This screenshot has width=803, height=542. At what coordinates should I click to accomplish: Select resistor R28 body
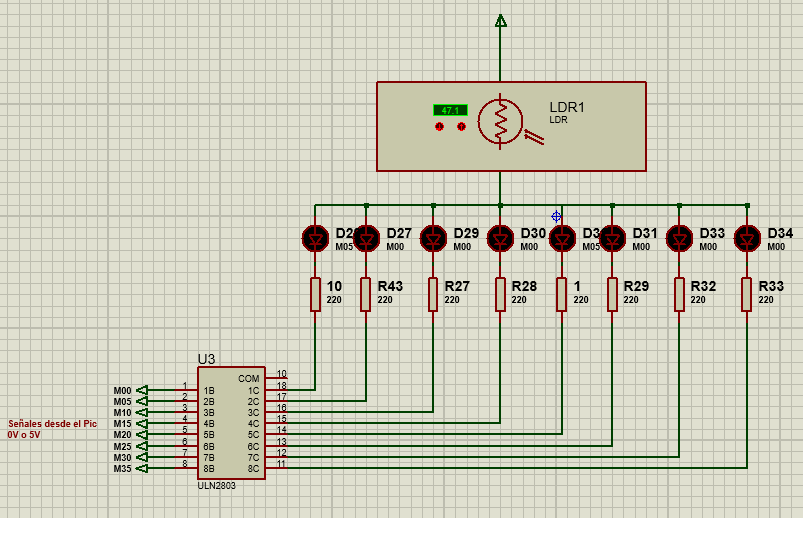click(x=500, y=295)
